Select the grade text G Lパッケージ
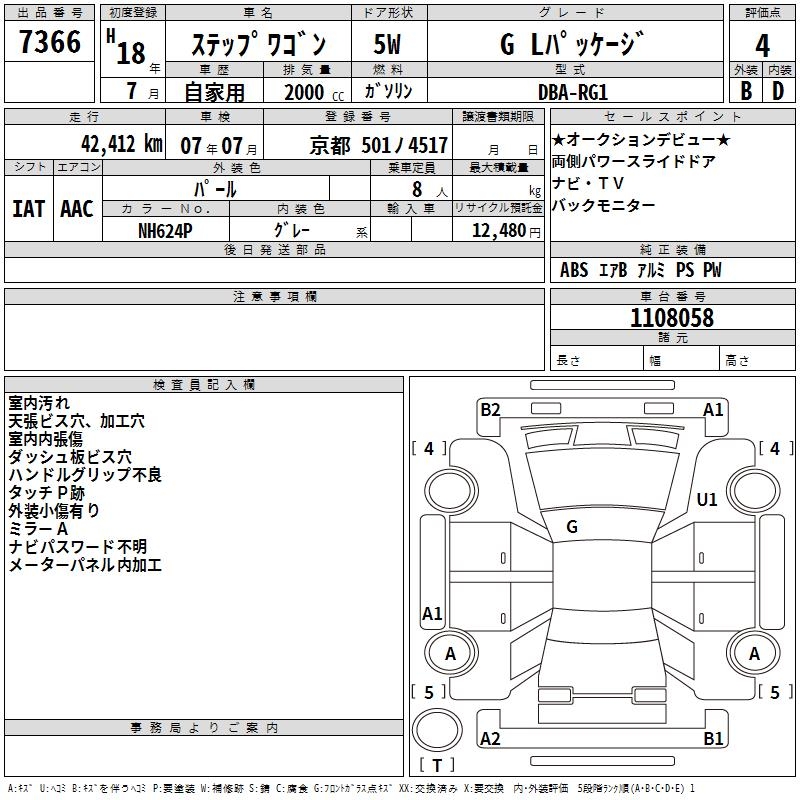This screenshot has height=800, width=800. [x=572, y=44]
